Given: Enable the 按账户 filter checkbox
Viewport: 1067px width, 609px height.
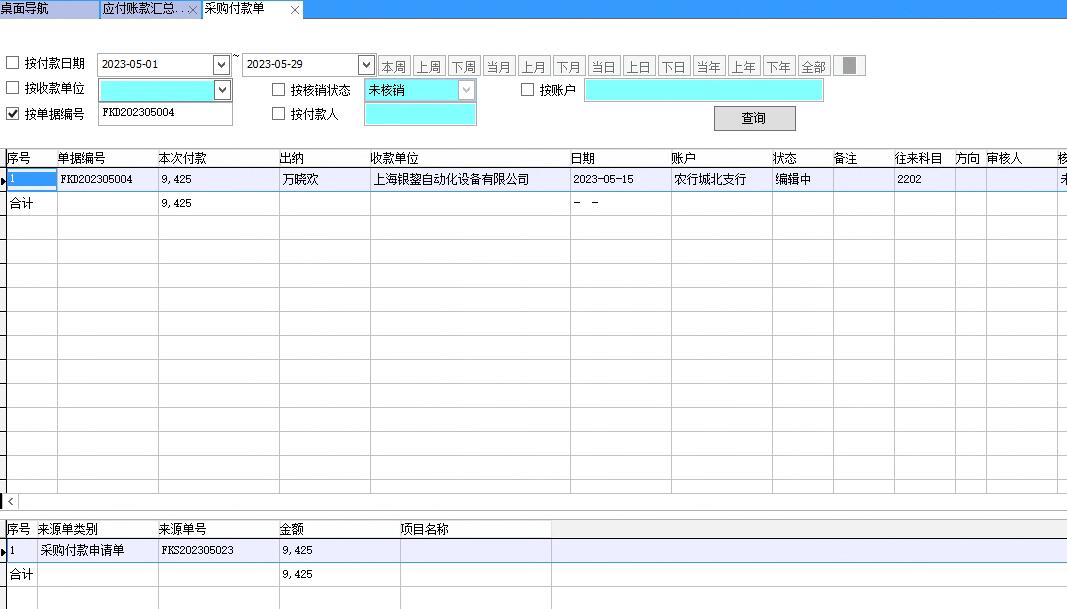Looking at the screenshot, I should pyautogui.click(x=528, y=90).
